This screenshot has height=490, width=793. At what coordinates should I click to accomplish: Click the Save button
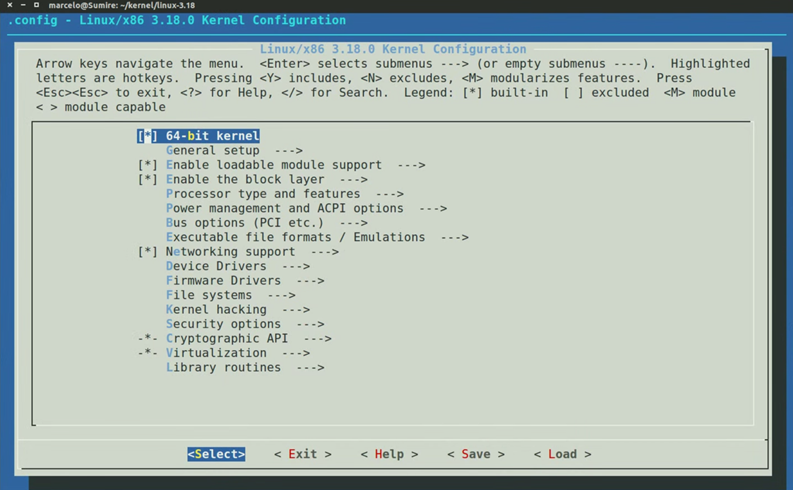point(475,454)
